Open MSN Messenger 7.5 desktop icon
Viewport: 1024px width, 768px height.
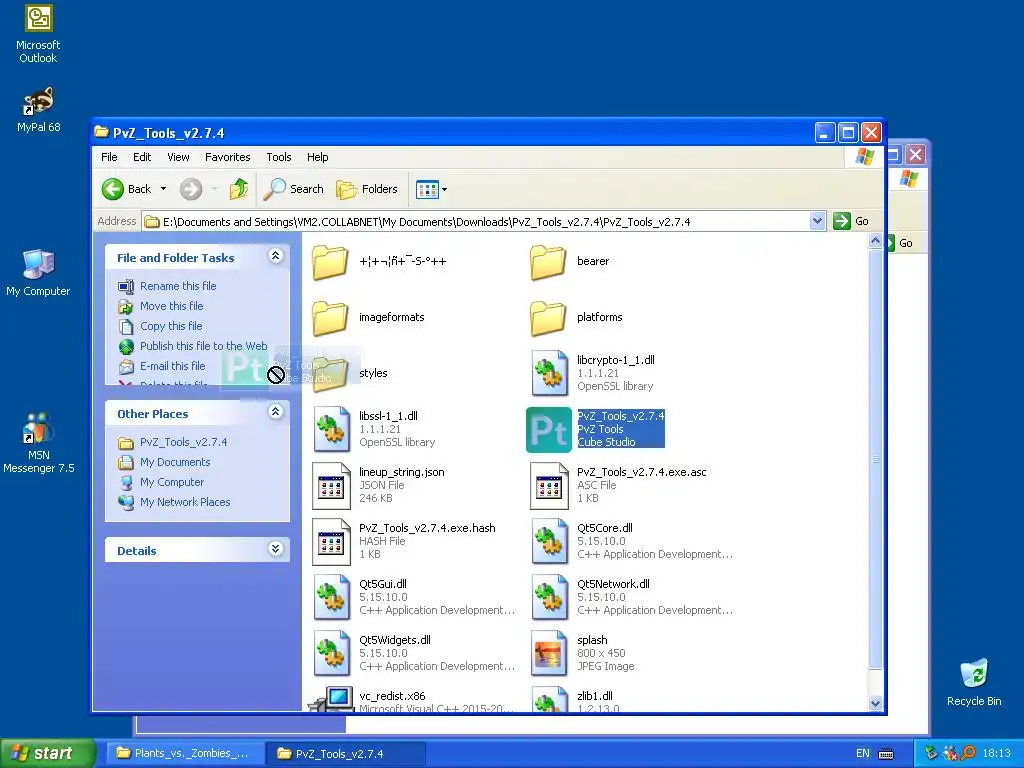38,443
